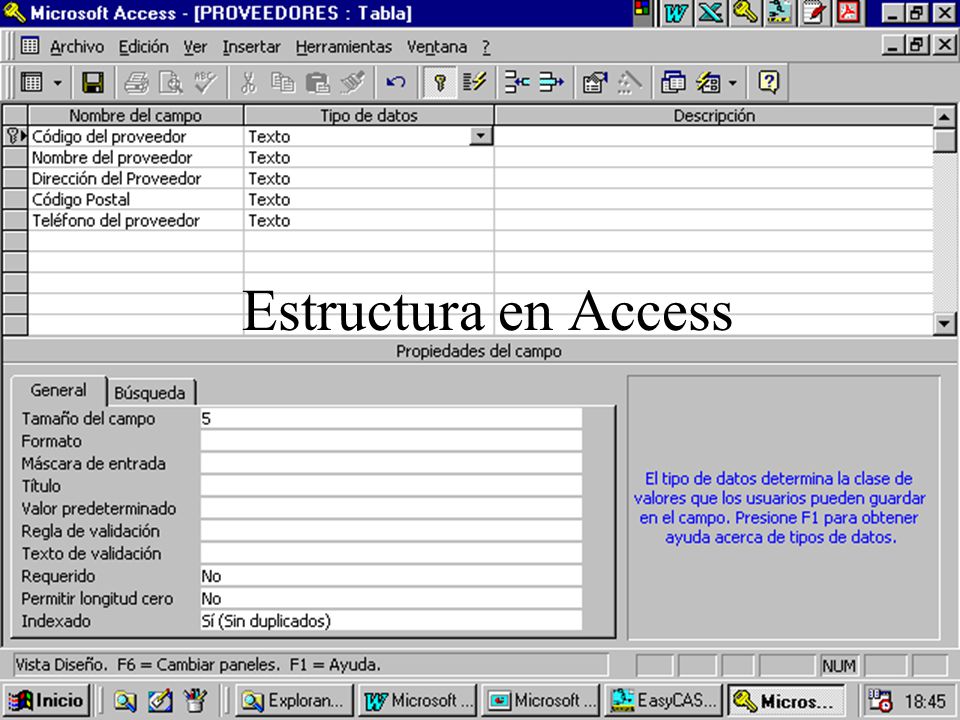The image size is (960, 720).
Task: Open Word from the Office shortcut bar
Action: (675, 13)
